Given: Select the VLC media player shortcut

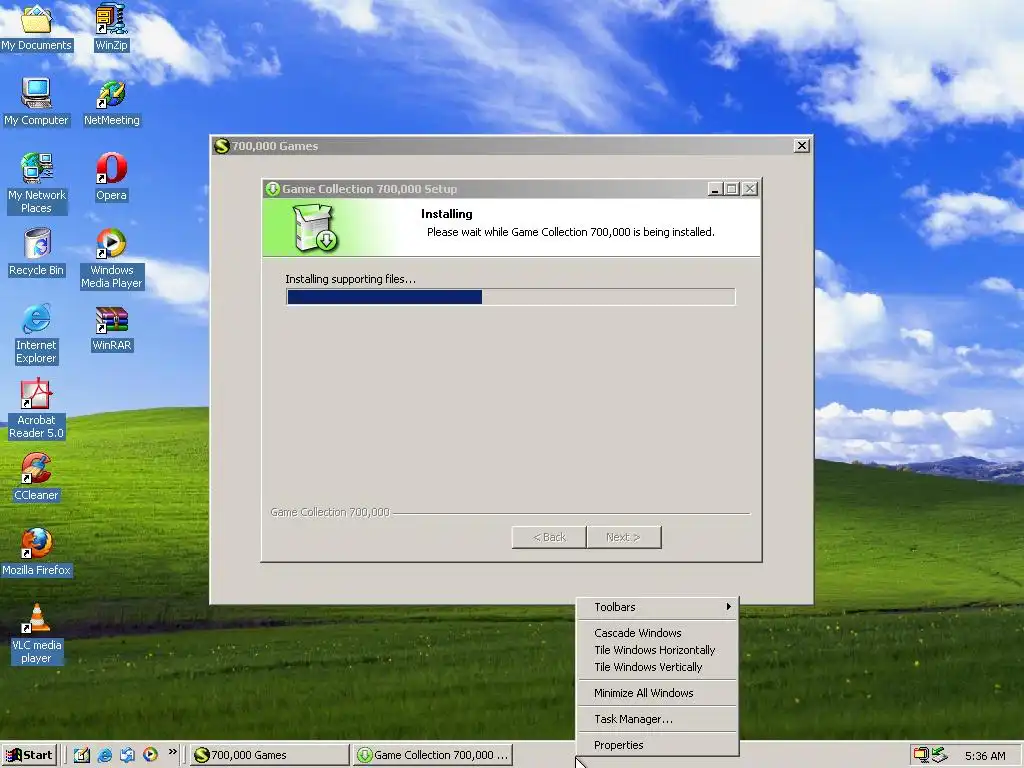Looking at the screenshot, I should click(x=36, y=633).
